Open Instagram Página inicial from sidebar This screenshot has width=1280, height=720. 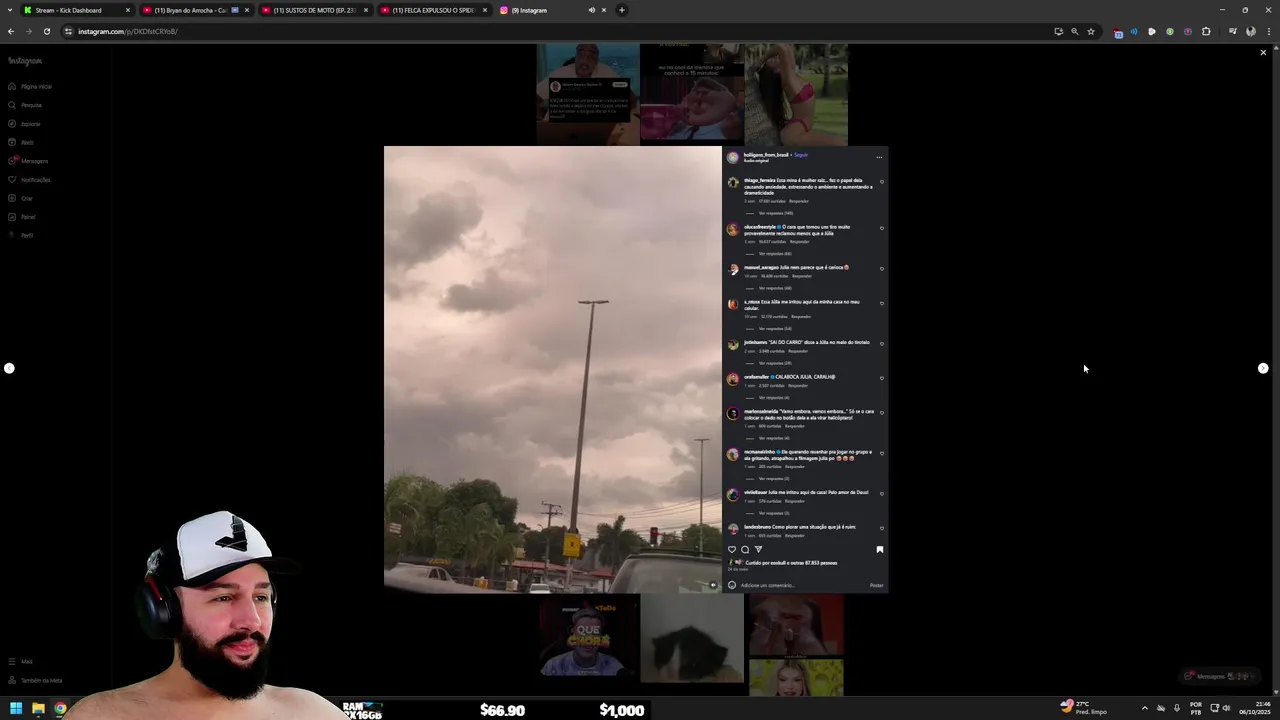[x=30, y=86]
